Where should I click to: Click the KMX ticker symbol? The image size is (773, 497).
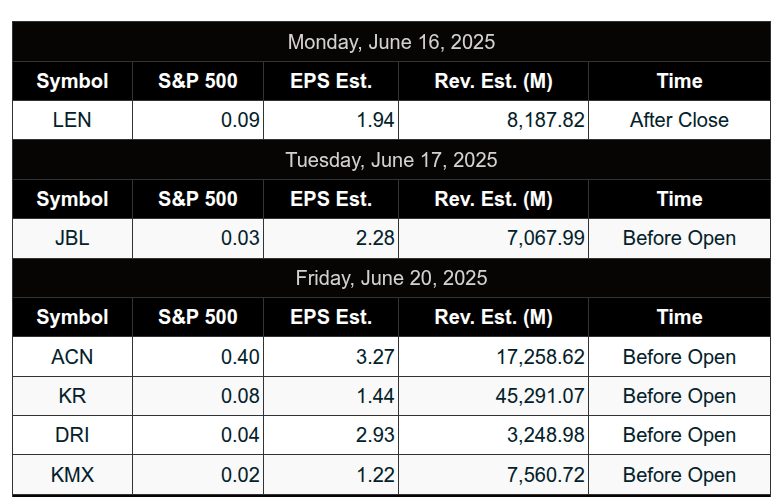(72, 475)
